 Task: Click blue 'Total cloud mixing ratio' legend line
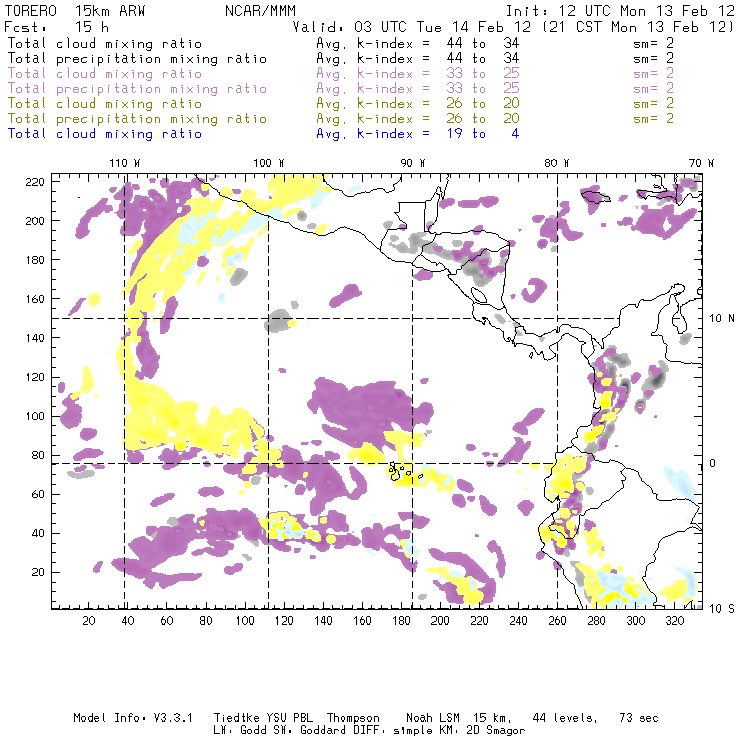pos(105,134)
